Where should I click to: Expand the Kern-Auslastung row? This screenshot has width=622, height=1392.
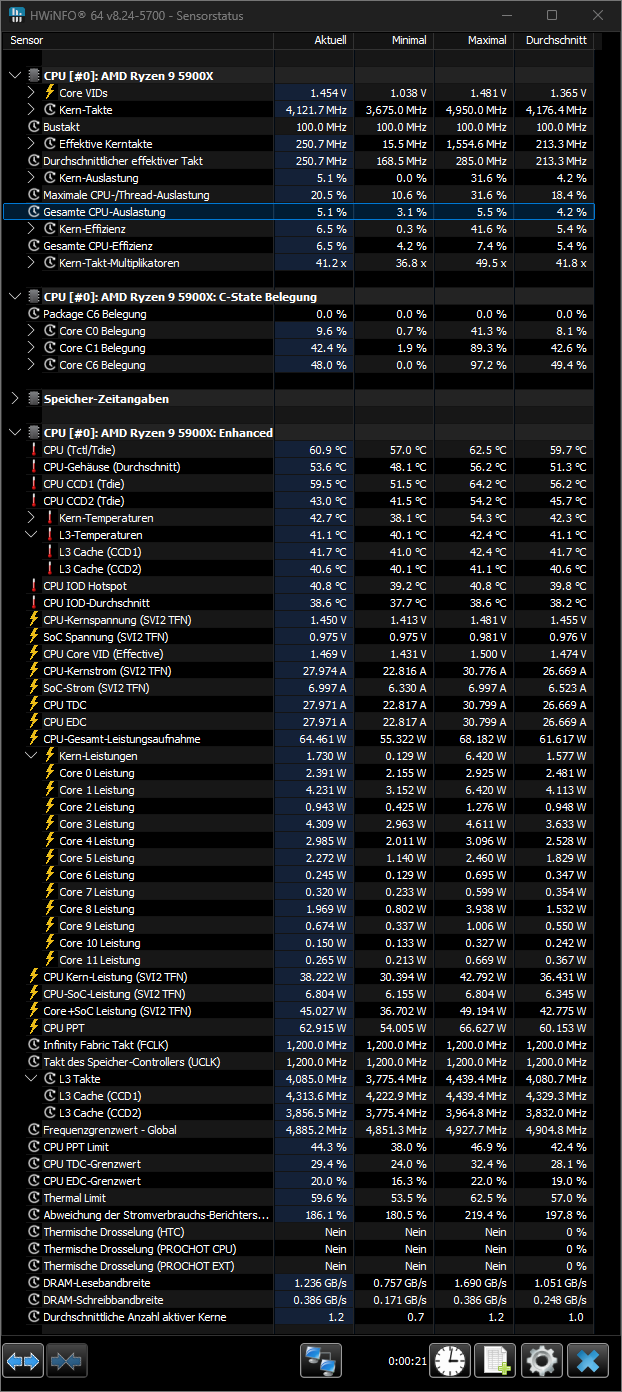point(31,178)
